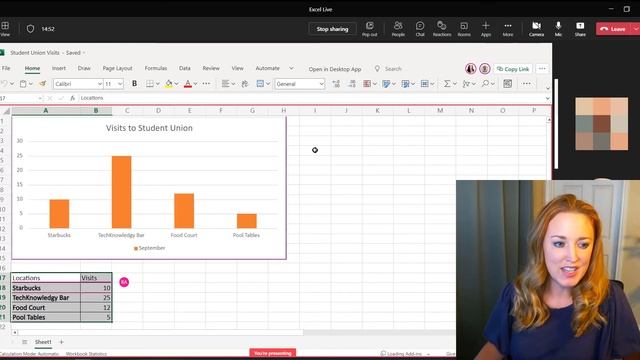Expand the Borders dropdown arrow
The image size is (640, 360).
tap(158, 84)
